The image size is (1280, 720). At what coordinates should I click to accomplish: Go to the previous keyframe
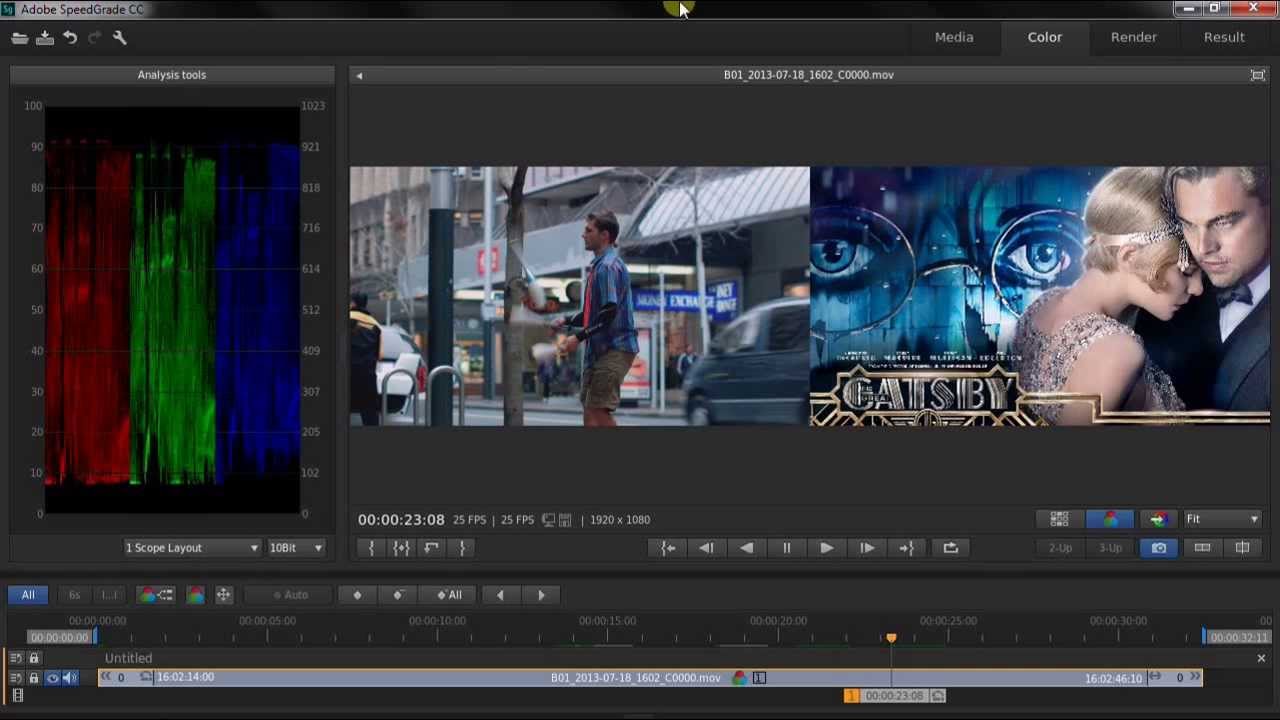500,595
